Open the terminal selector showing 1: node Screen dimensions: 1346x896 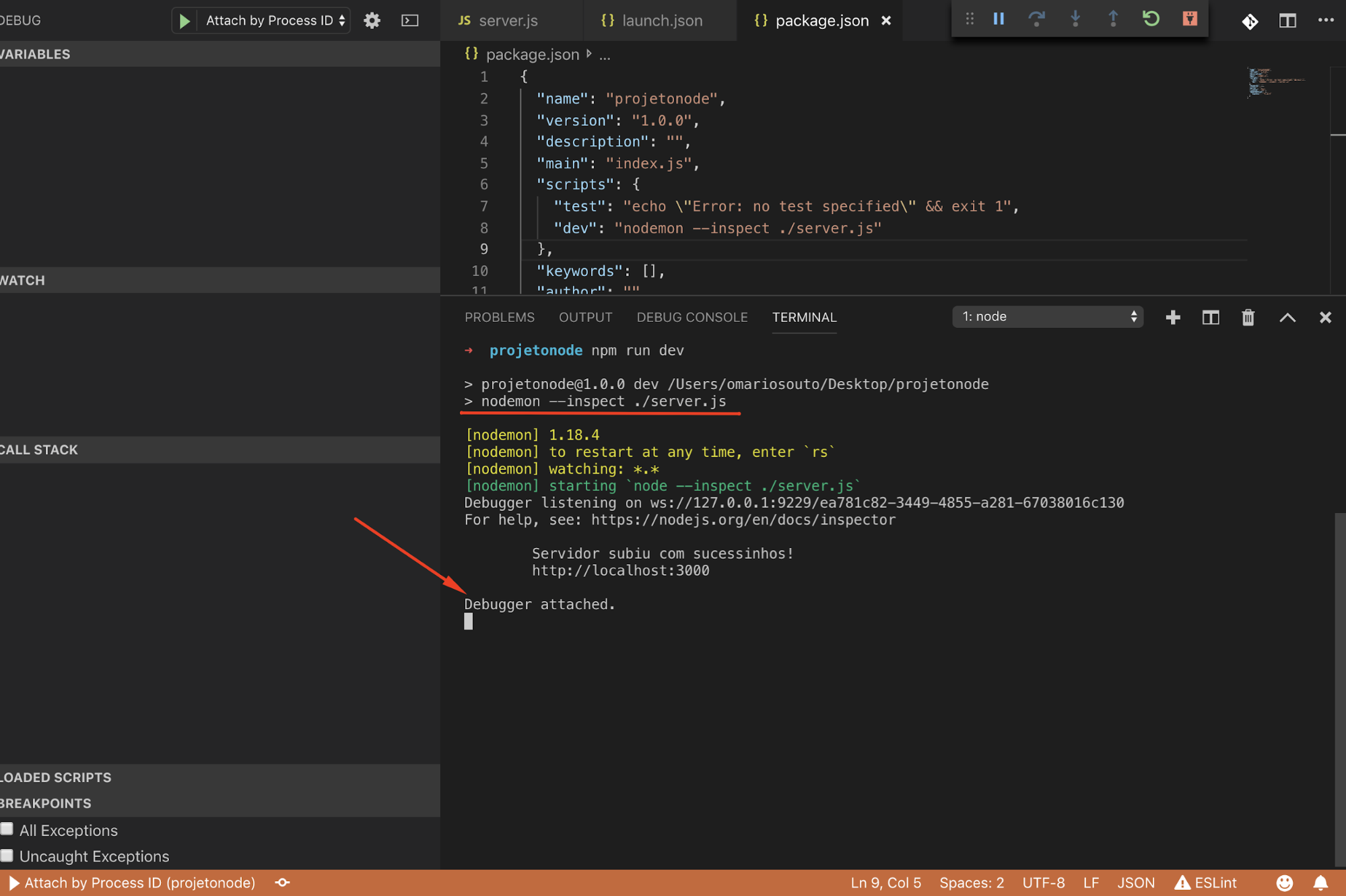[x=1047, y=316]
